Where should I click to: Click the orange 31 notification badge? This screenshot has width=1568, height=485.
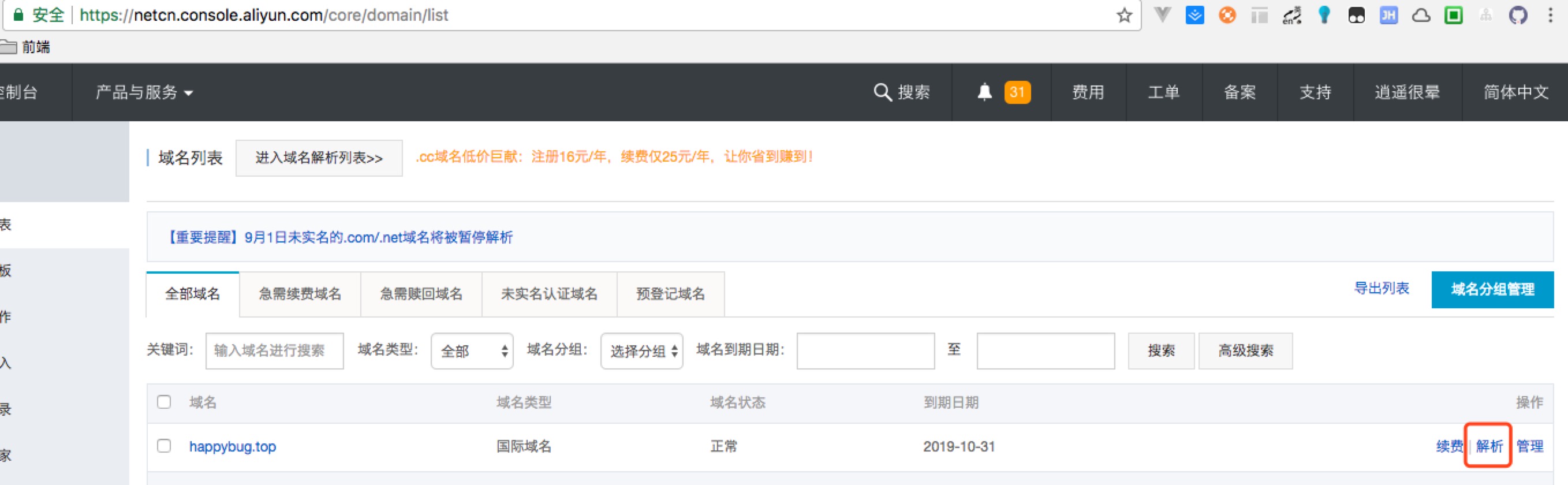pyautogui.click(x=1017, y=92)
